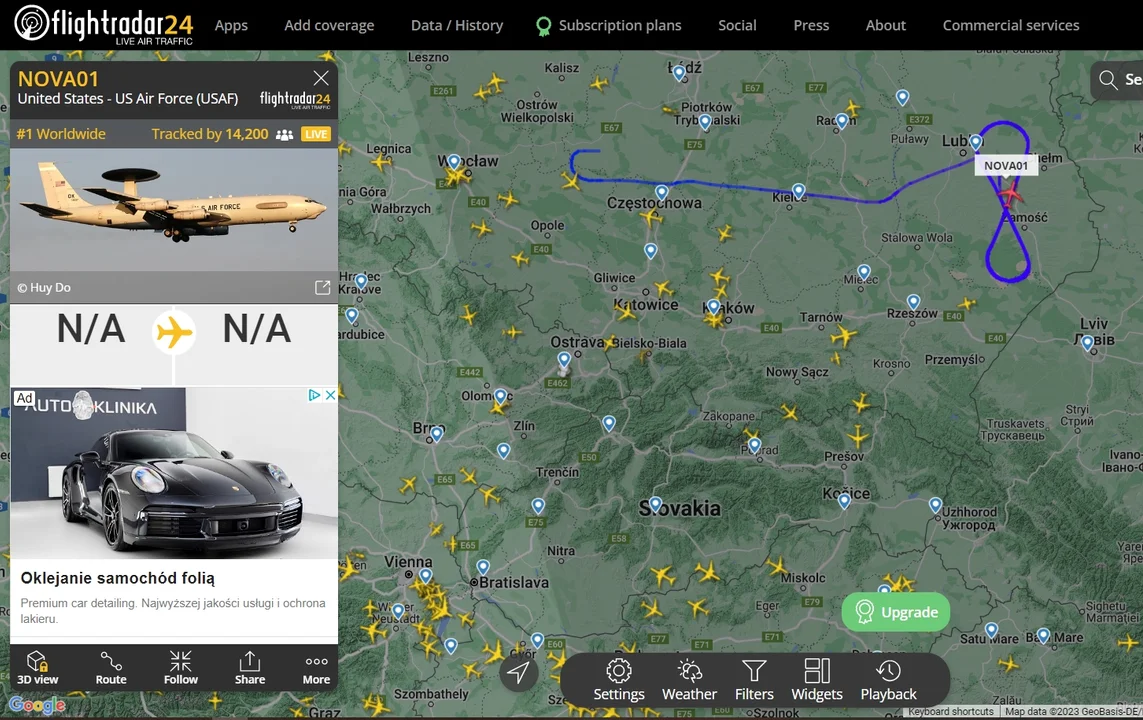The width and height of the screenshot is (1143, 720).
Task: Click the subscription plans medal icon
Action: click(543, 26)
